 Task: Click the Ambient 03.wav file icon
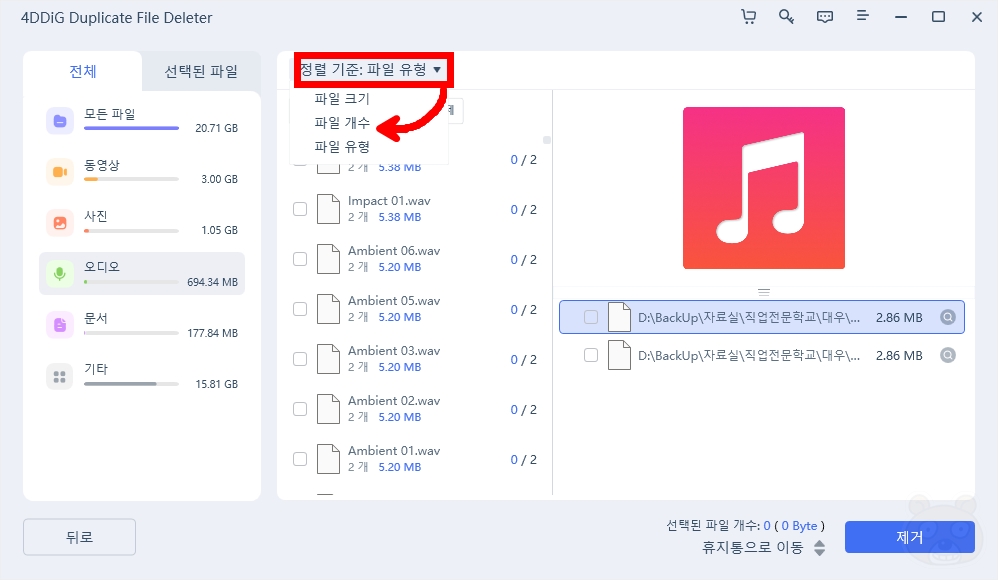point(328,359)
